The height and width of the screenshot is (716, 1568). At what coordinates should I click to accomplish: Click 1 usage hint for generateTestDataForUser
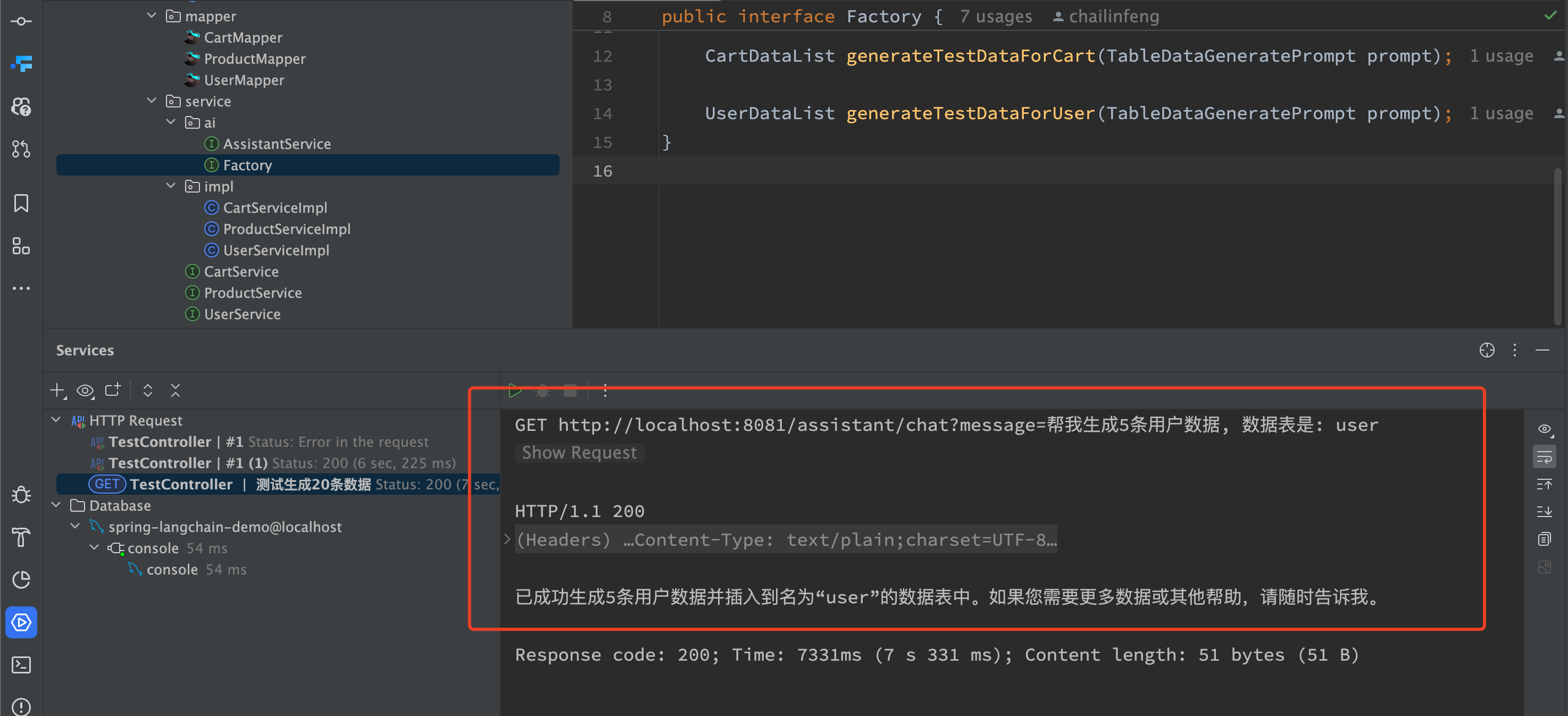click(1501, 113)
